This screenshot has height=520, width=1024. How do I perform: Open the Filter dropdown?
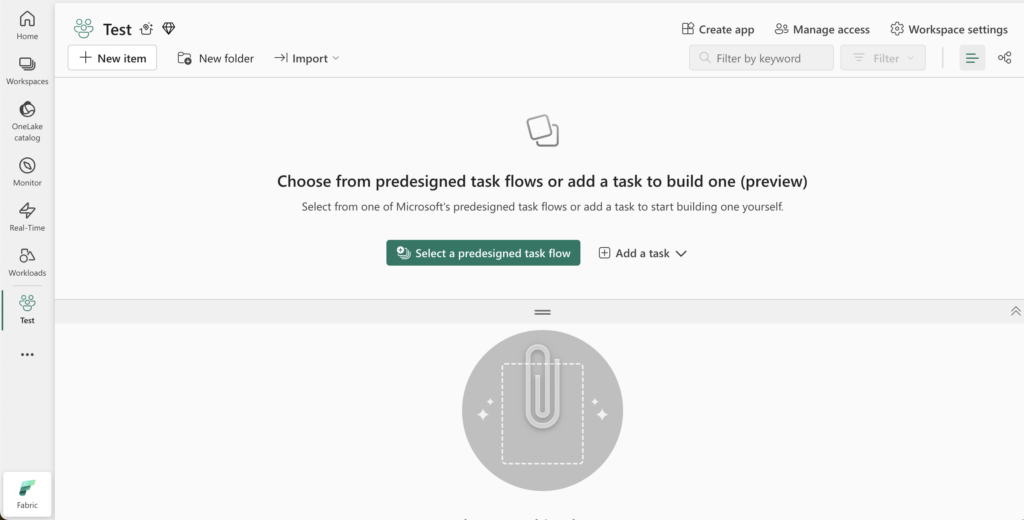(x=882, y=58)
